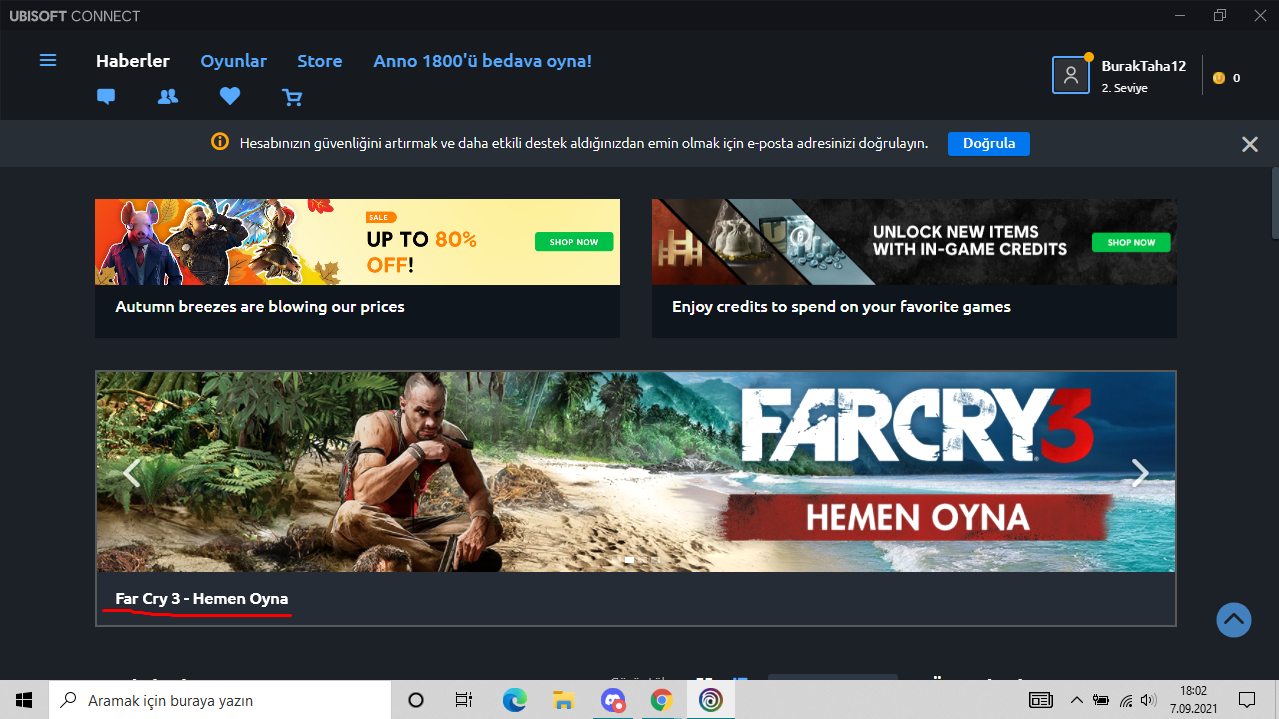This screenshot has height=719, width=1279.
Task: Open the hamburger menu
Action: click(x=48, y=61)
